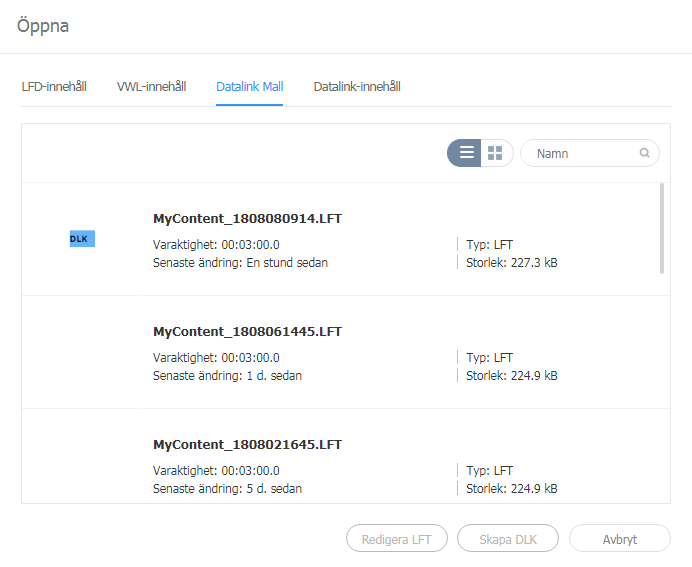Click 'Senaste ändring: 5 d. sedan' text

click(x=227, y=489)
